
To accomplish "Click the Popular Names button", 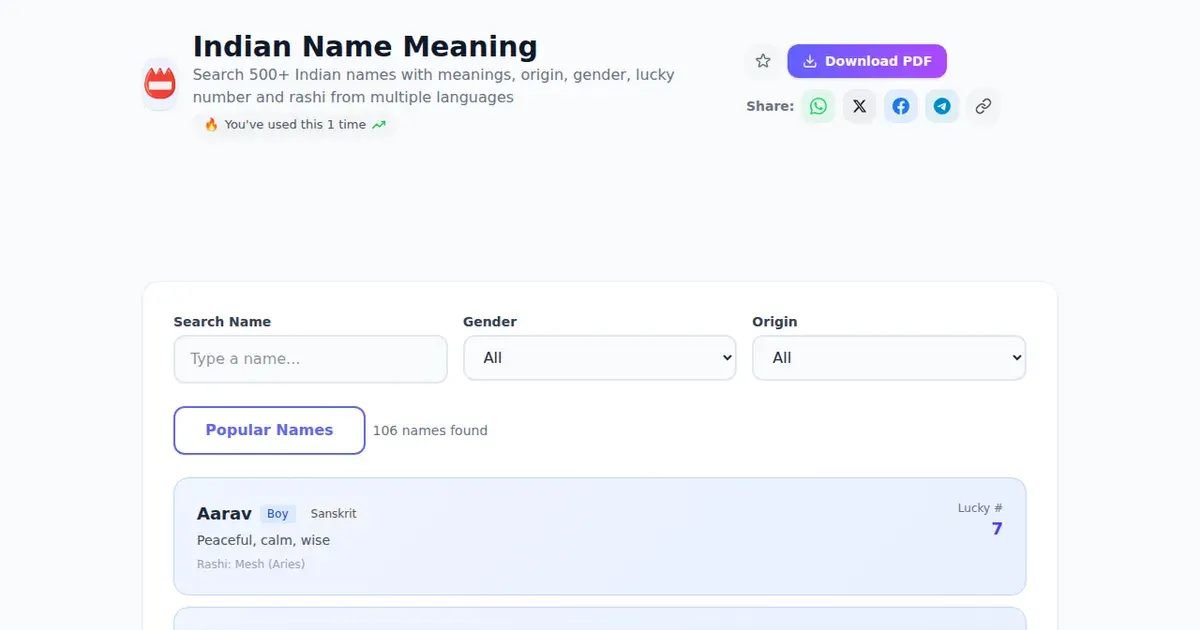I will pos(269,430).
